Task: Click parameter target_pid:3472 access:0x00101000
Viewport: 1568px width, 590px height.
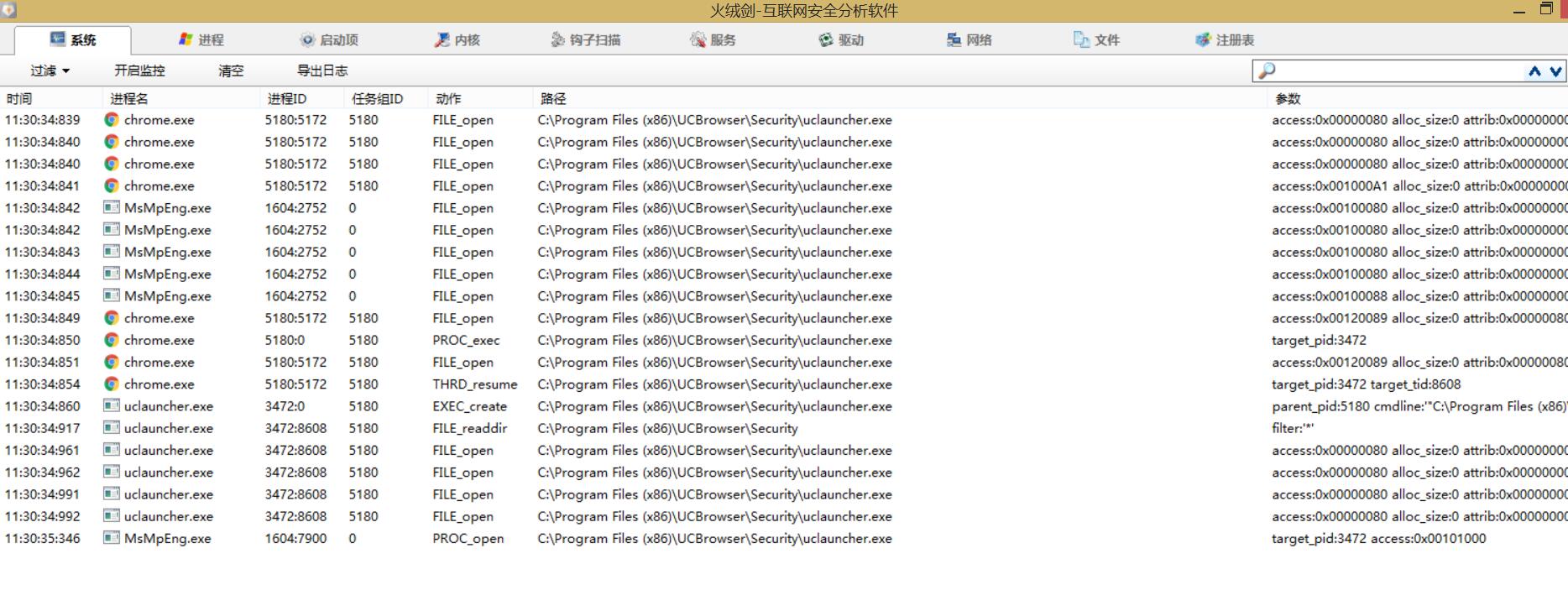Action: 1378,538
